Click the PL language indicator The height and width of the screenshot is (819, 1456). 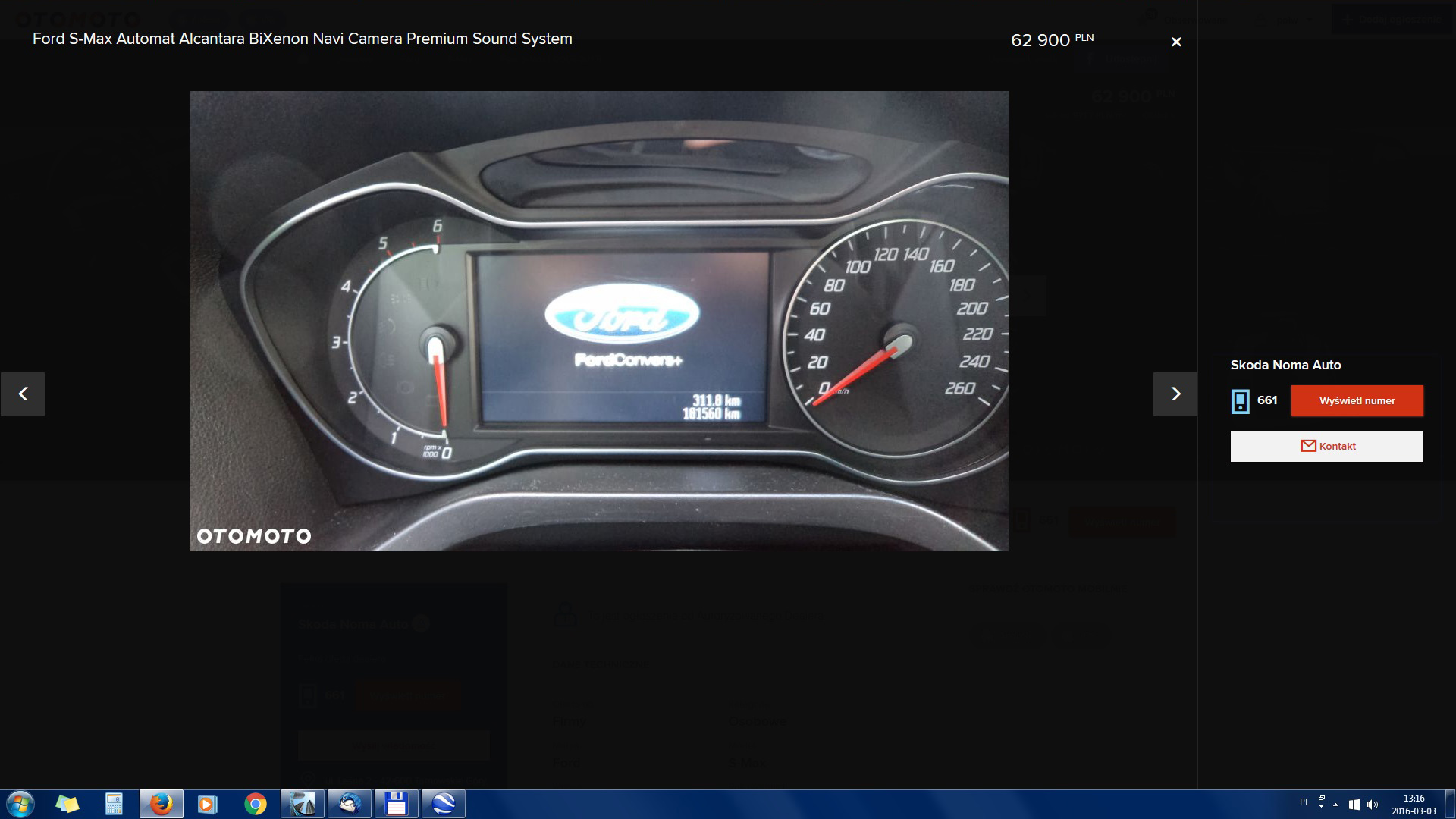point(1304,802)
